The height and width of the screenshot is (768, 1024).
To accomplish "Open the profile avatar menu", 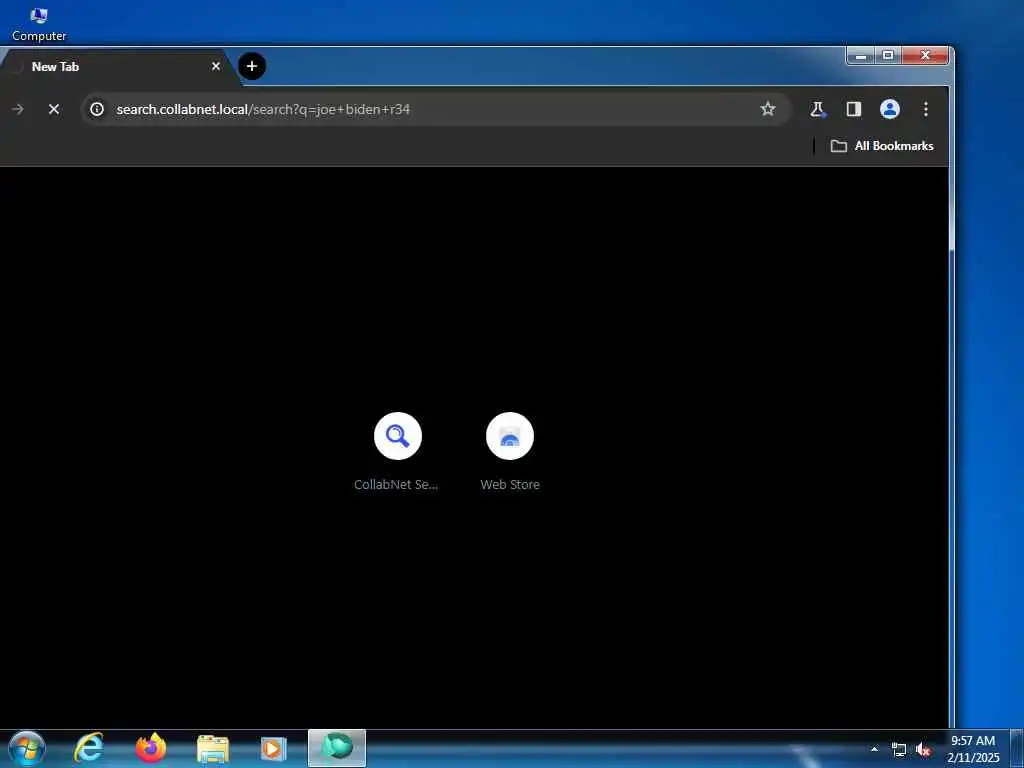I will tap(889, 109).
